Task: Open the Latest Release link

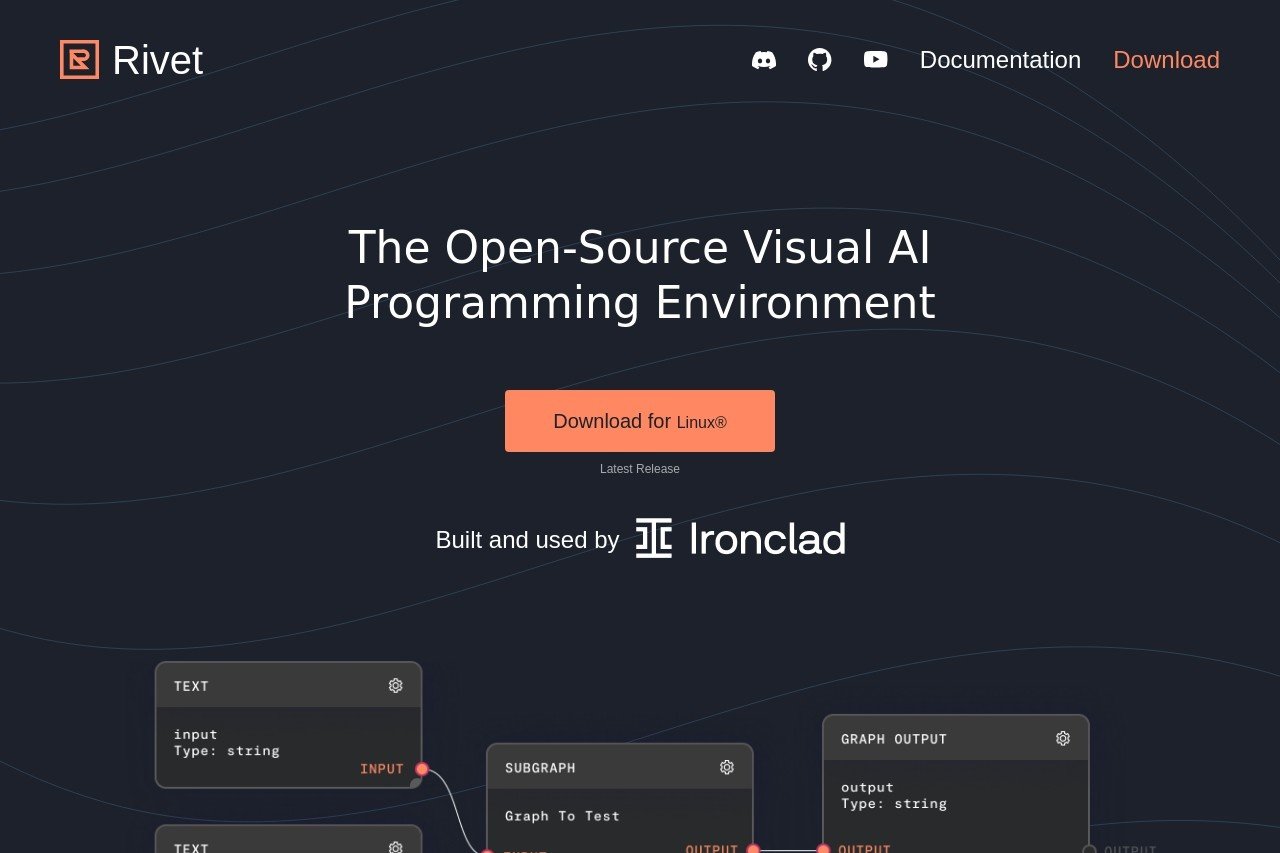Action: point(640,469)
